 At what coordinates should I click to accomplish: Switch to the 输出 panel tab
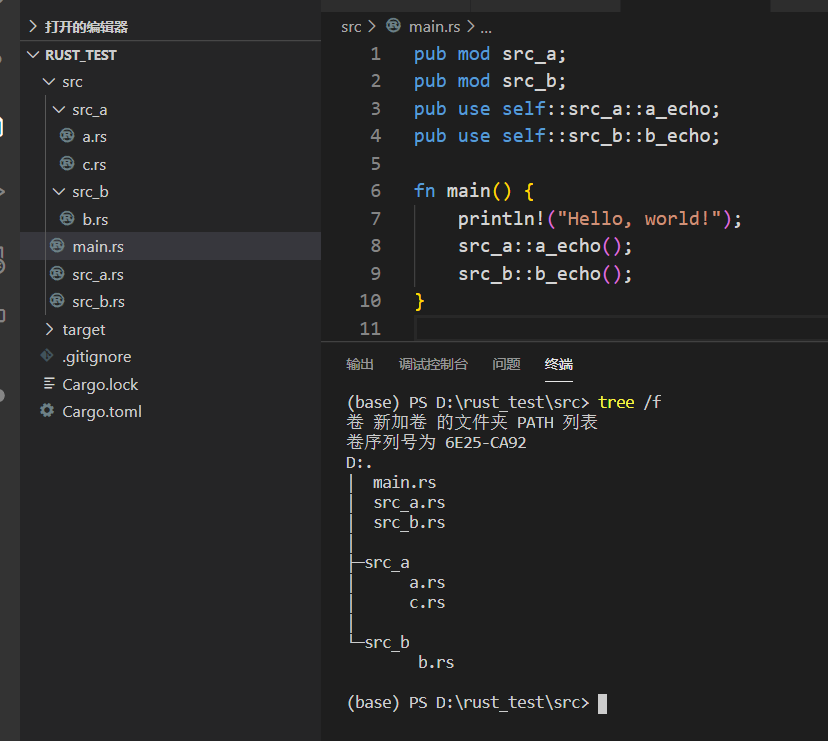click(360, 364)
